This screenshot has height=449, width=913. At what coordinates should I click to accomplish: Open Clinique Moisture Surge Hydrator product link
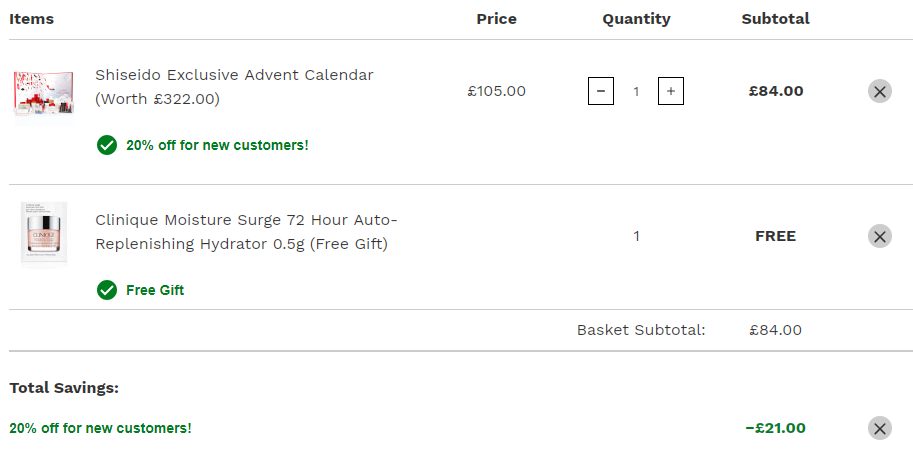[246, 232]
